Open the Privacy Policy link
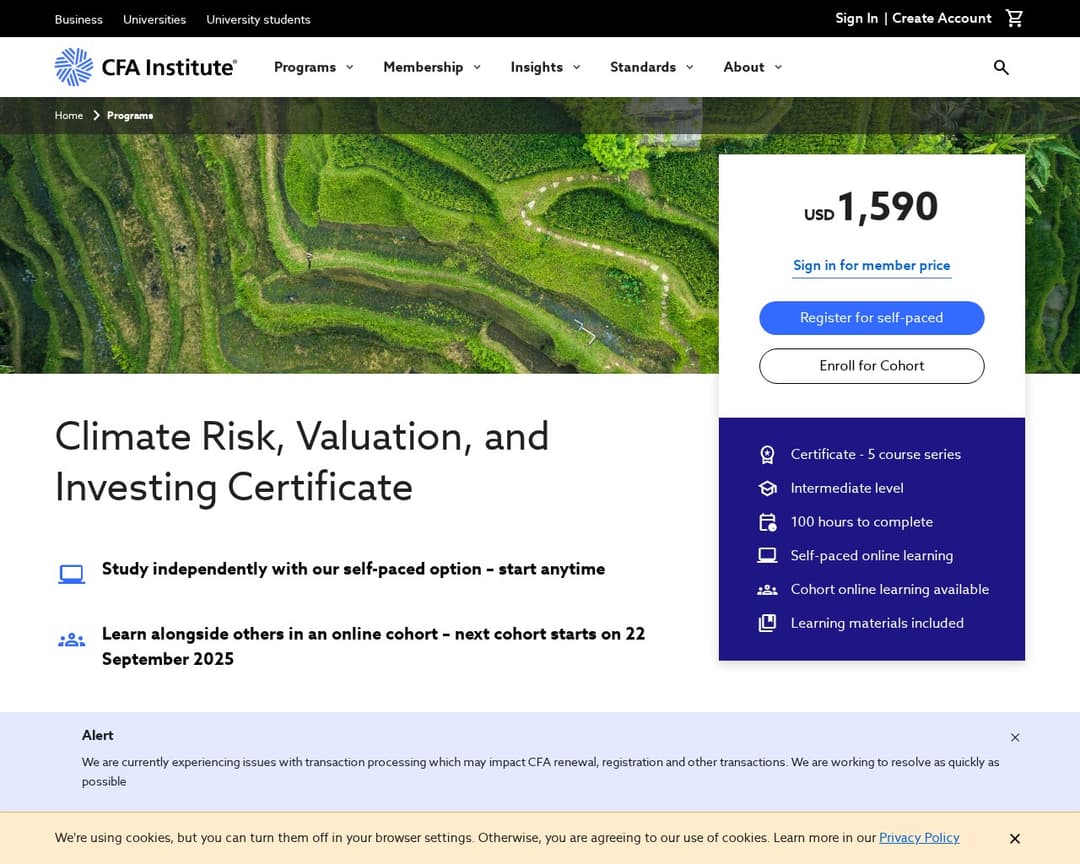Screen dimensions: 1080x864 point(919,838)
